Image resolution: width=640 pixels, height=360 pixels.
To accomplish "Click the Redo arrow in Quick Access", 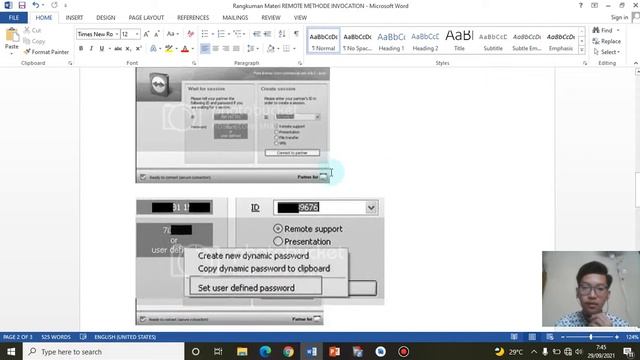I will tap(54, 5).
